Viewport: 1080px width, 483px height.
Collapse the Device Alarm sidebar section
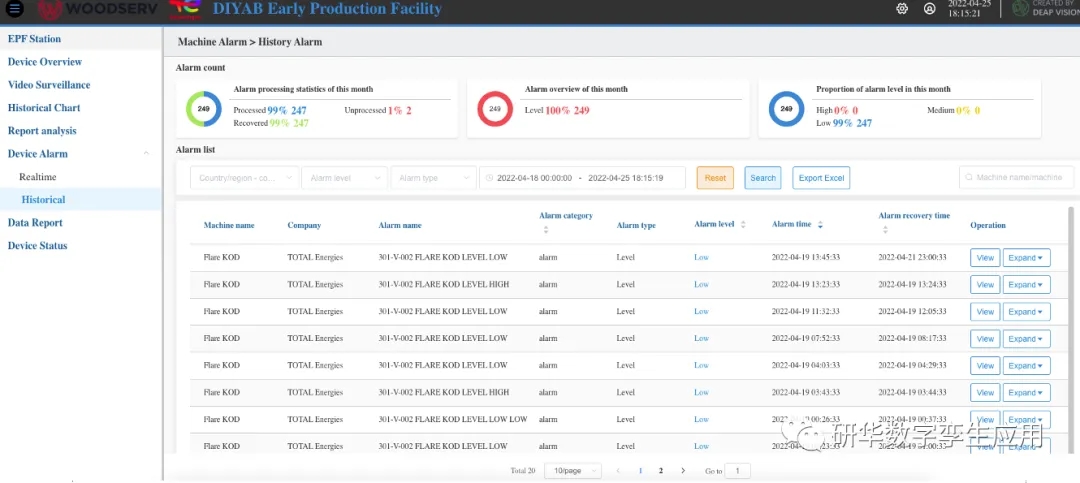[147, 154]
